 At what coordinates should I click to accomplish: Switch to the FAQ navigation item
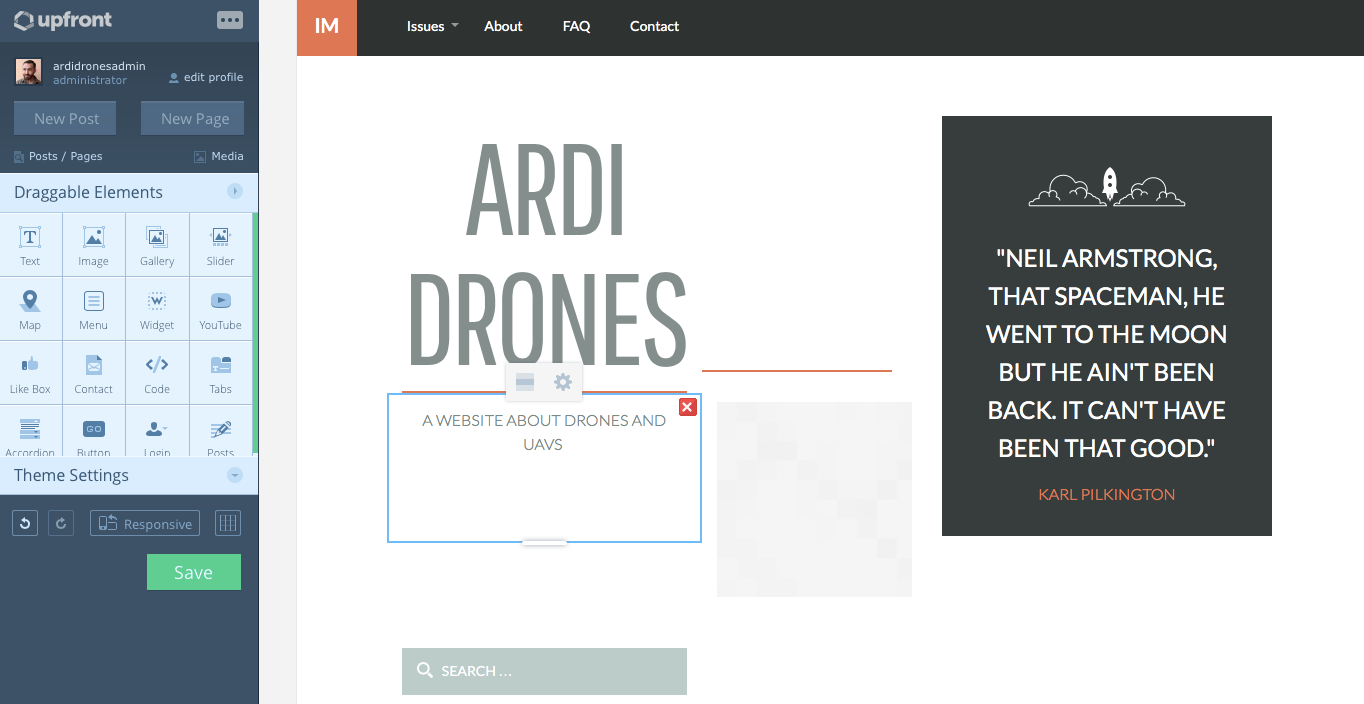(x=576, y=26)
